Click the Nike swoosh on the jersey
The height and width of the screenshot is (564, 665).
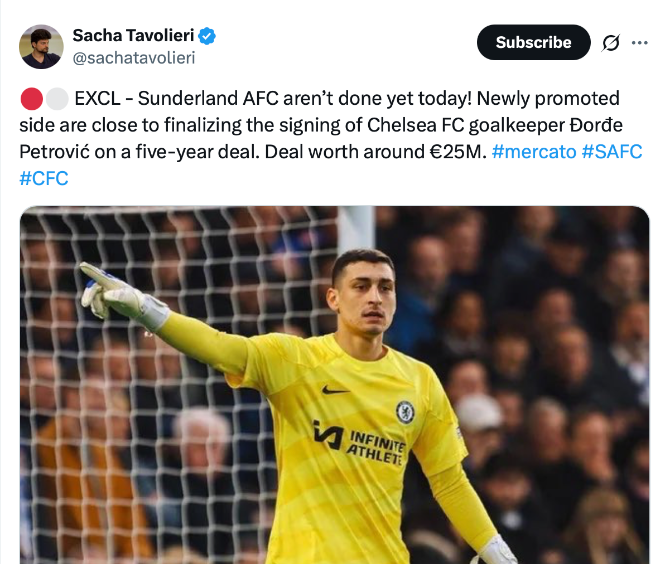337,389
